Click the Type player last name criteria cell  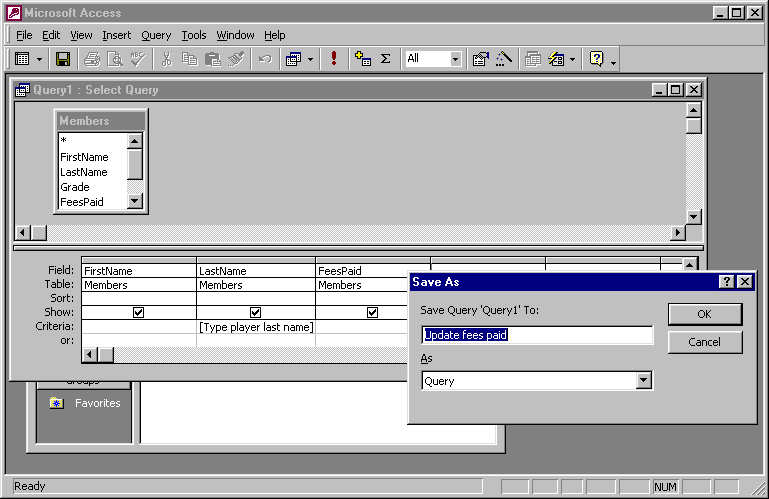(256, 327)
